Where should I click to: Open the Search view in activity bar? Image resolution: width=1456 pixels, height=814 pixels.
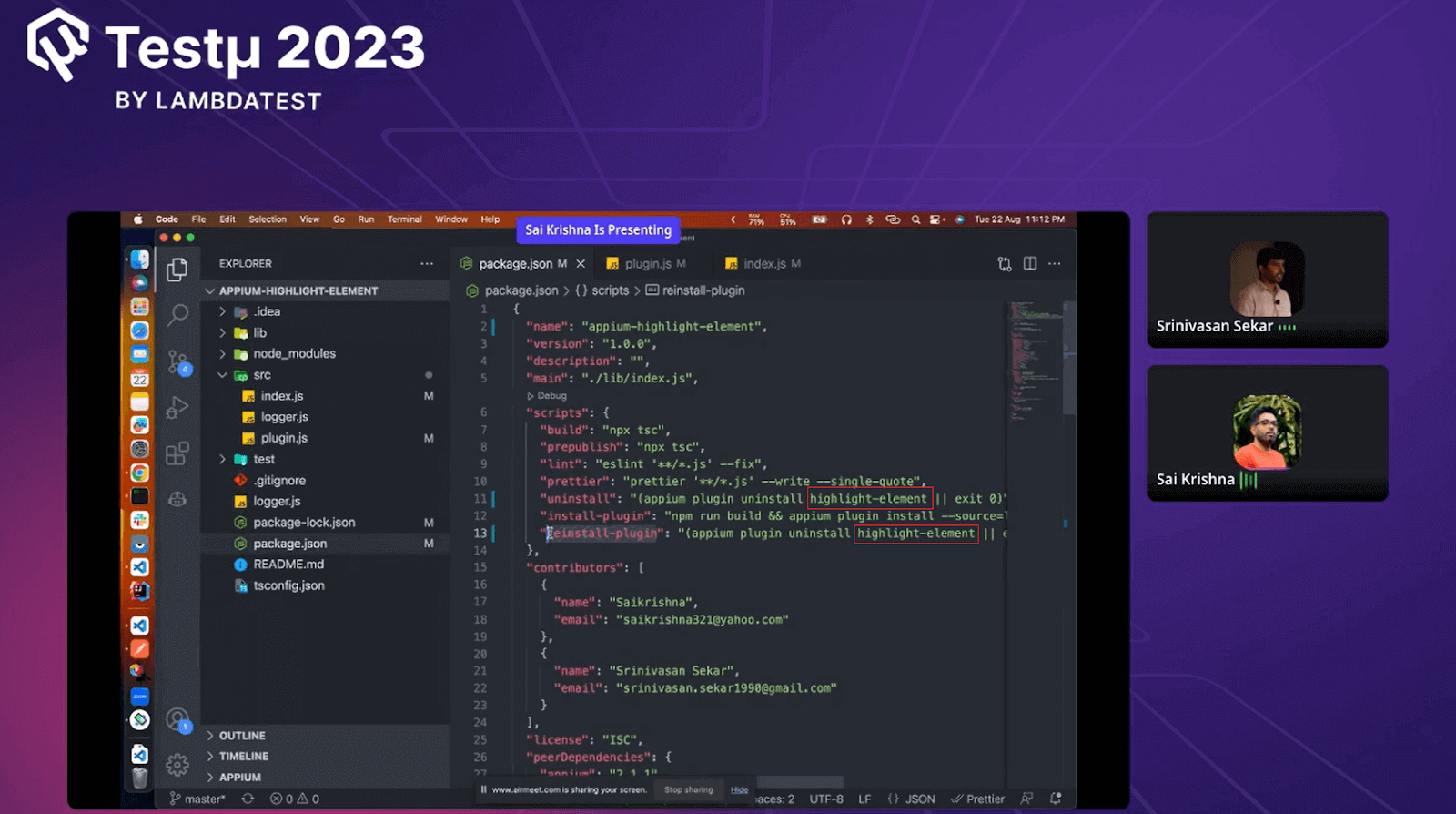(177, 315)
